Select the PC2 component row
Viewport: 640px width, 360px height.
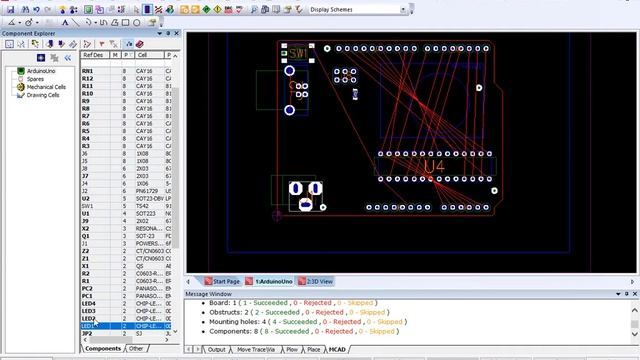[126, 289]
